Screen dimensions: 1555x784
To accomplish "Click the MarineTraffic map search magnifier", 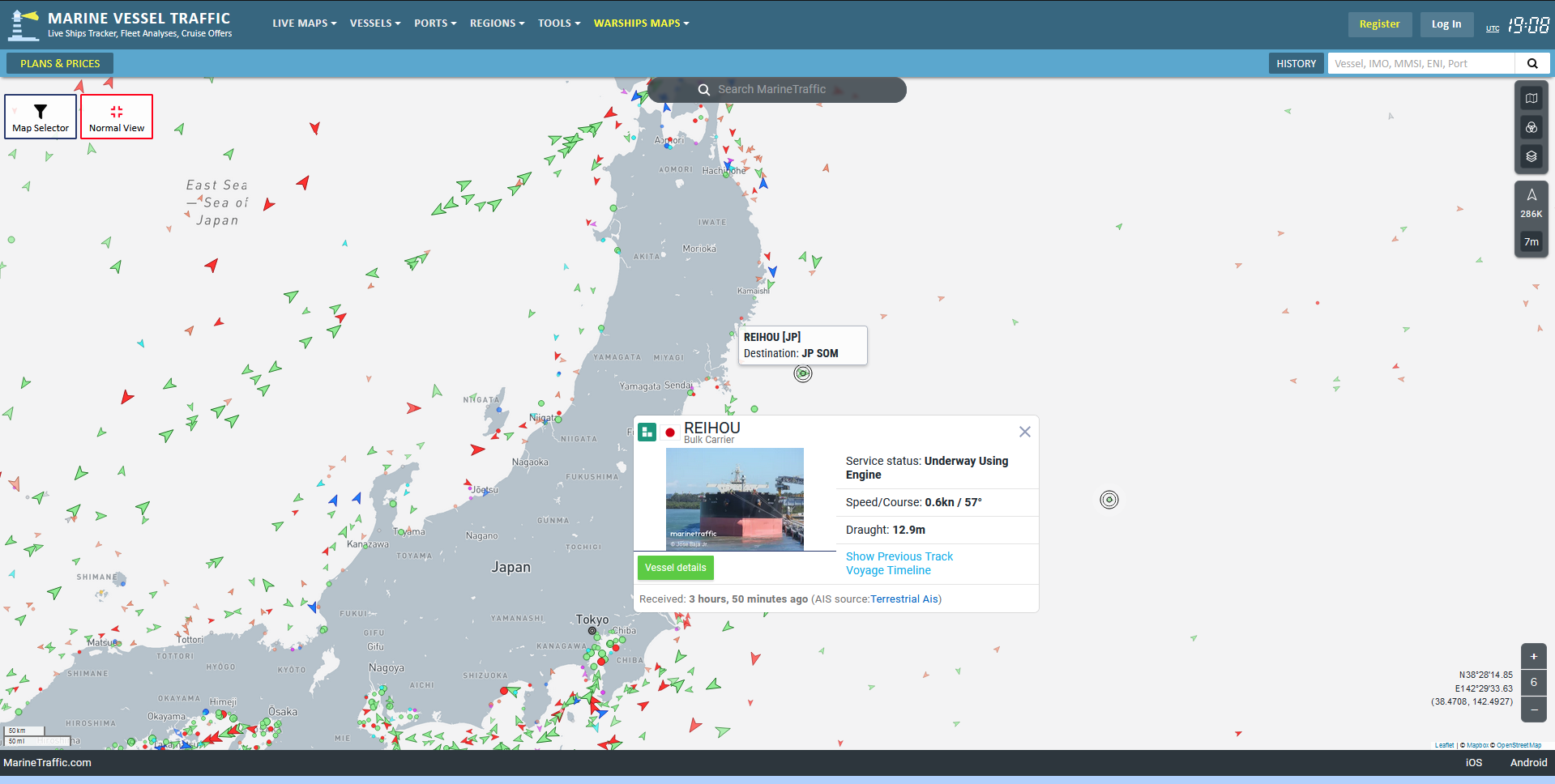I will pos(704,90).
